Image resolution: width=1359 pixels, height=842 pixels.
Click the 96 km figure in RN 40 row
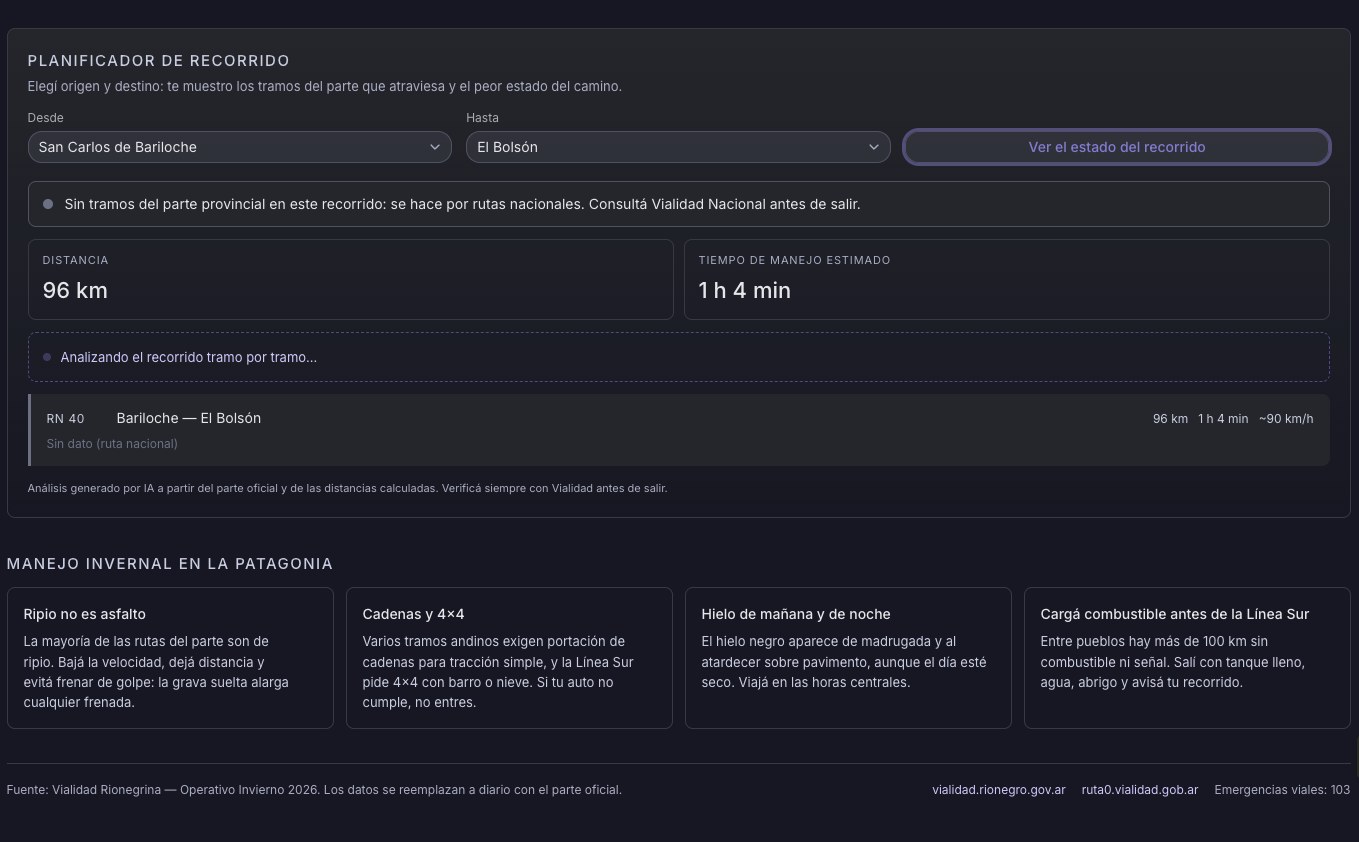(1170, 419)
